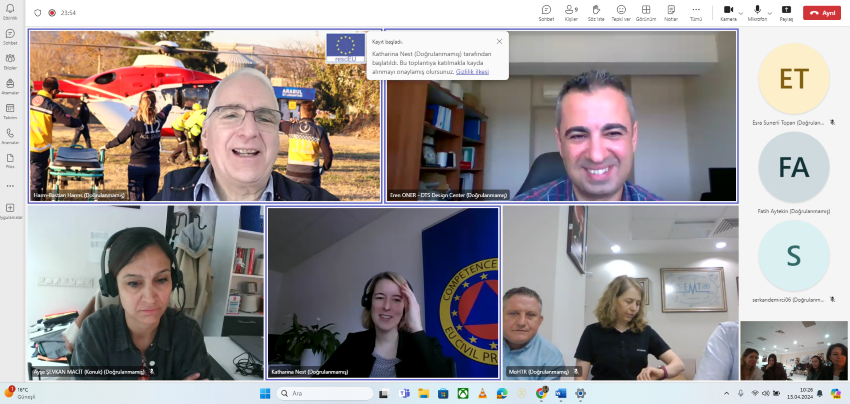Open Takvim calendar in the left sidebar
Viewport: 850px width, 404px height.
[x=10, y=111]
